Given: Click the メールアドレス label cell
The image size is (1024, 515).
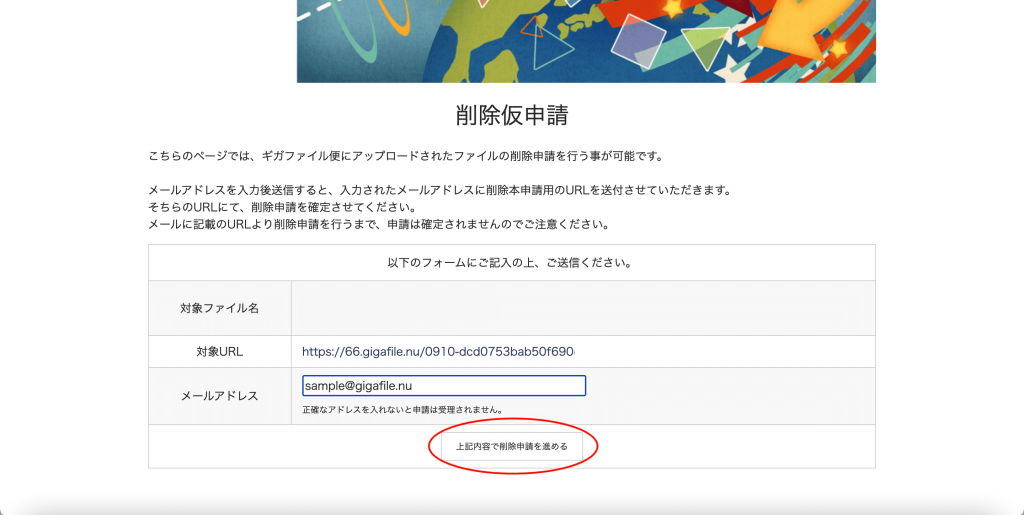Looking at the screenshot, I should tap(219, 396).
